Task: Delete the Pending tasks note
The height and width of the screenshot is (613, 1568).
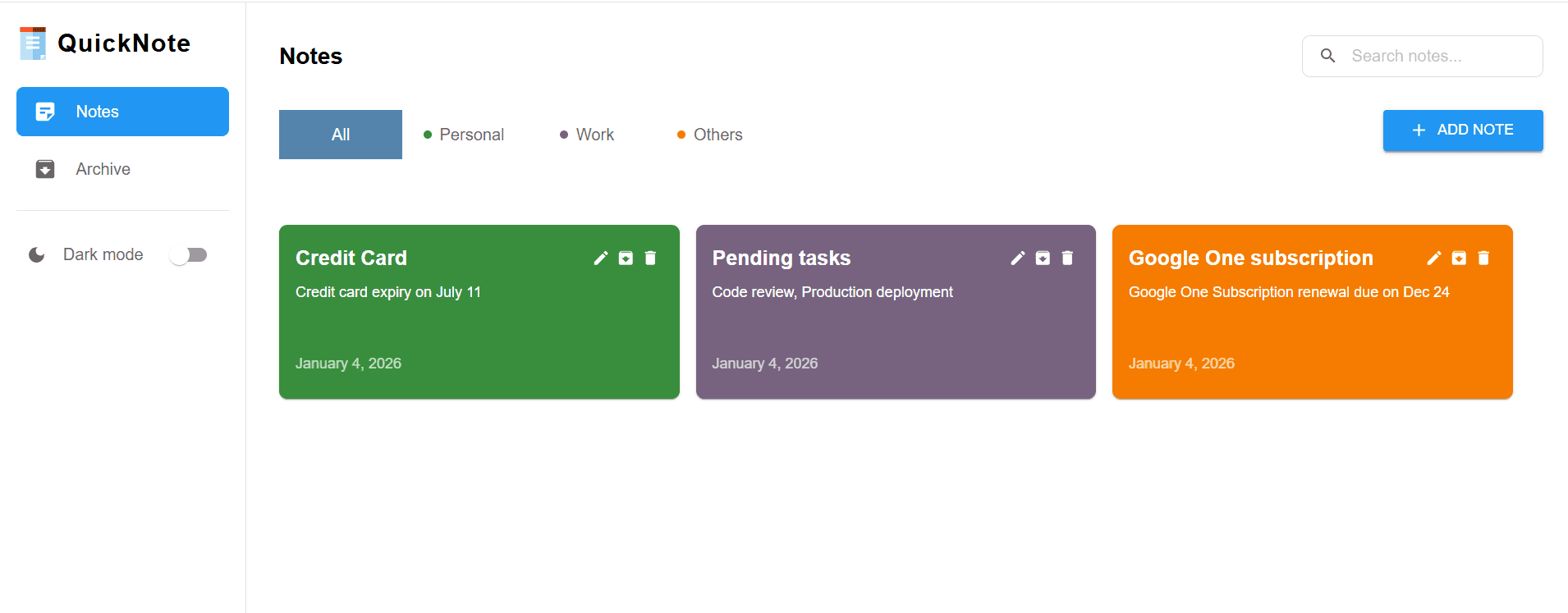Action: pos(1067,258)
